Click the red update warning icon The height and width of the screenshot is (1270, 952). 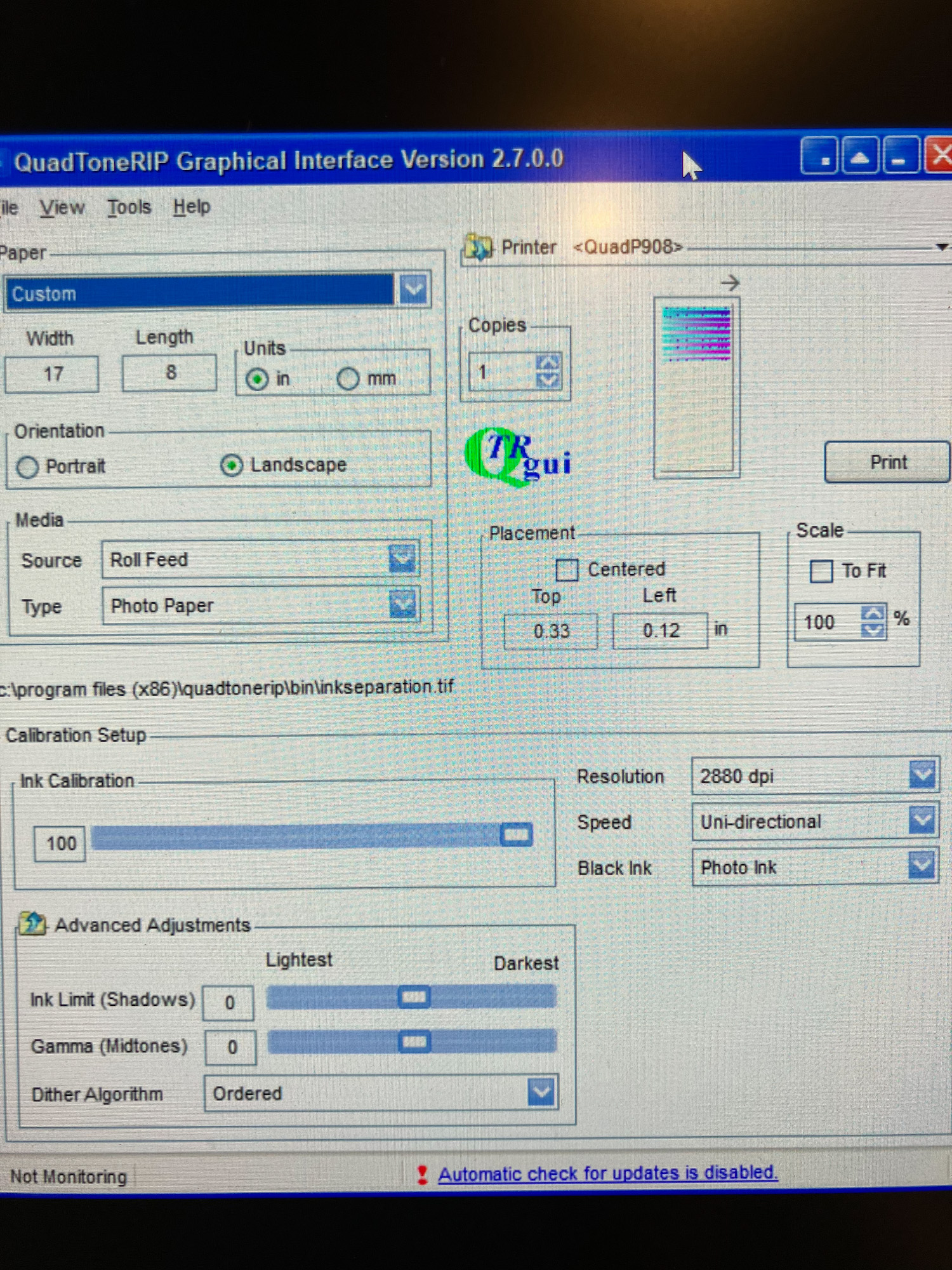click(422, 1175)
